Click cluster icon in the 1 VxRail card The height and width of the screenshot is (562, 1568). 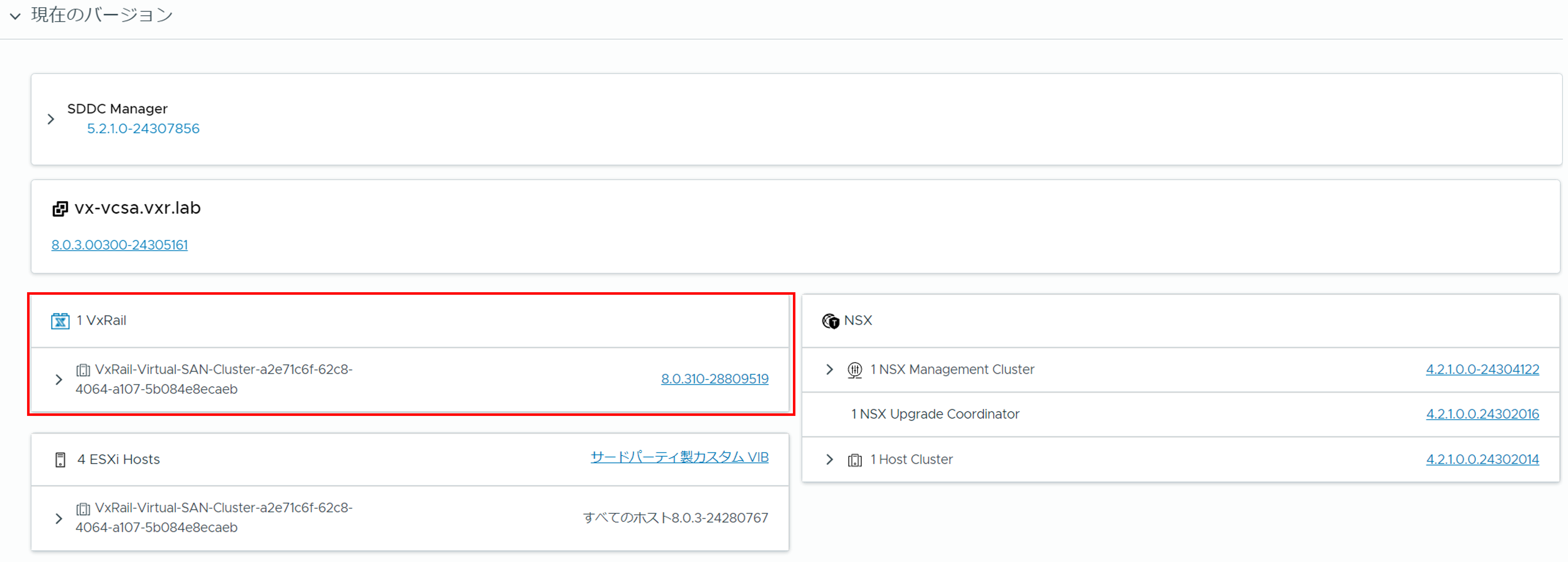[83, 370]
